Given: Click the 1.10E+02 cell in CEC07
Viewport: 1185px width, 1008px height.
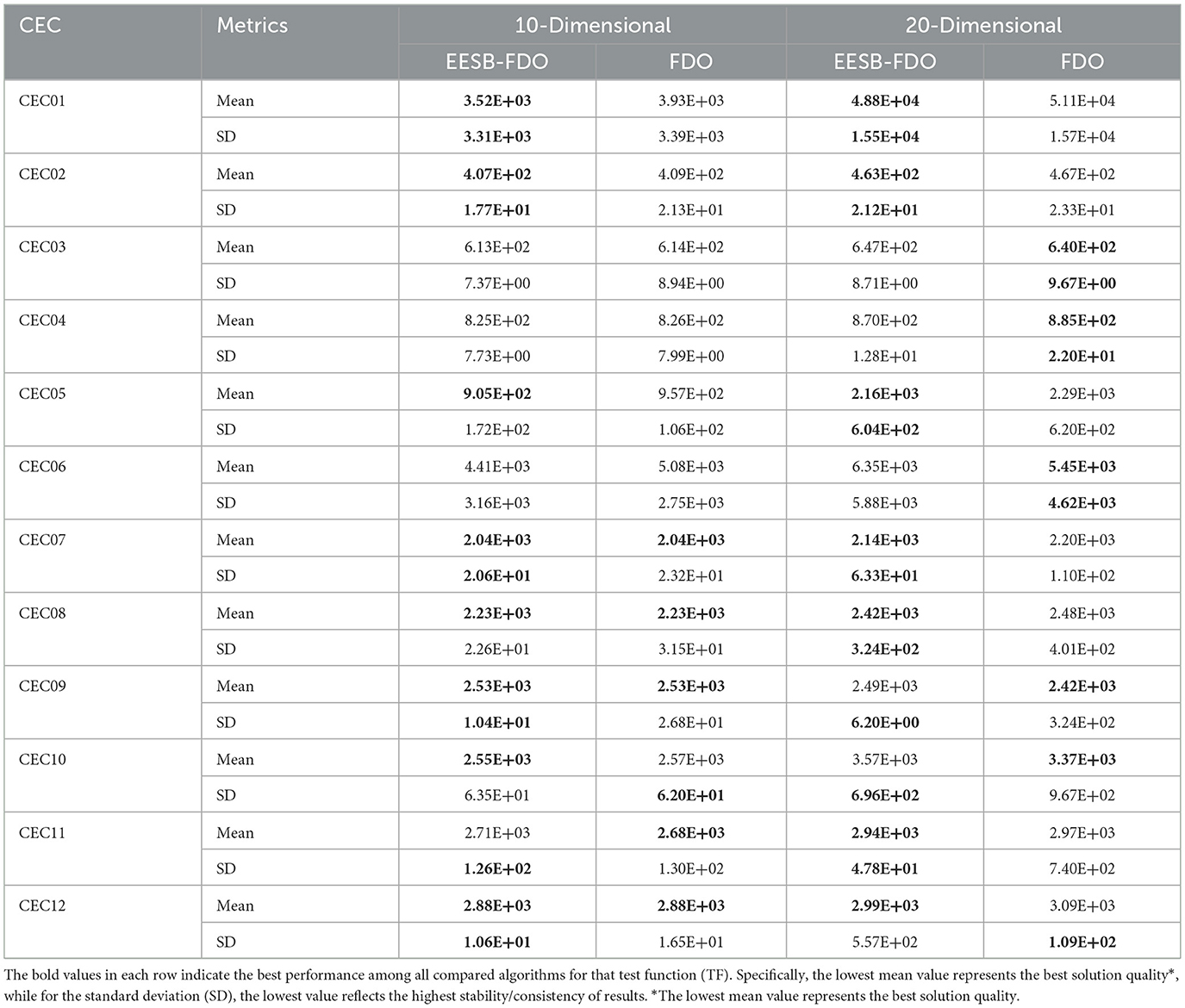Looking at the screenshot, I should (1082, 576).
